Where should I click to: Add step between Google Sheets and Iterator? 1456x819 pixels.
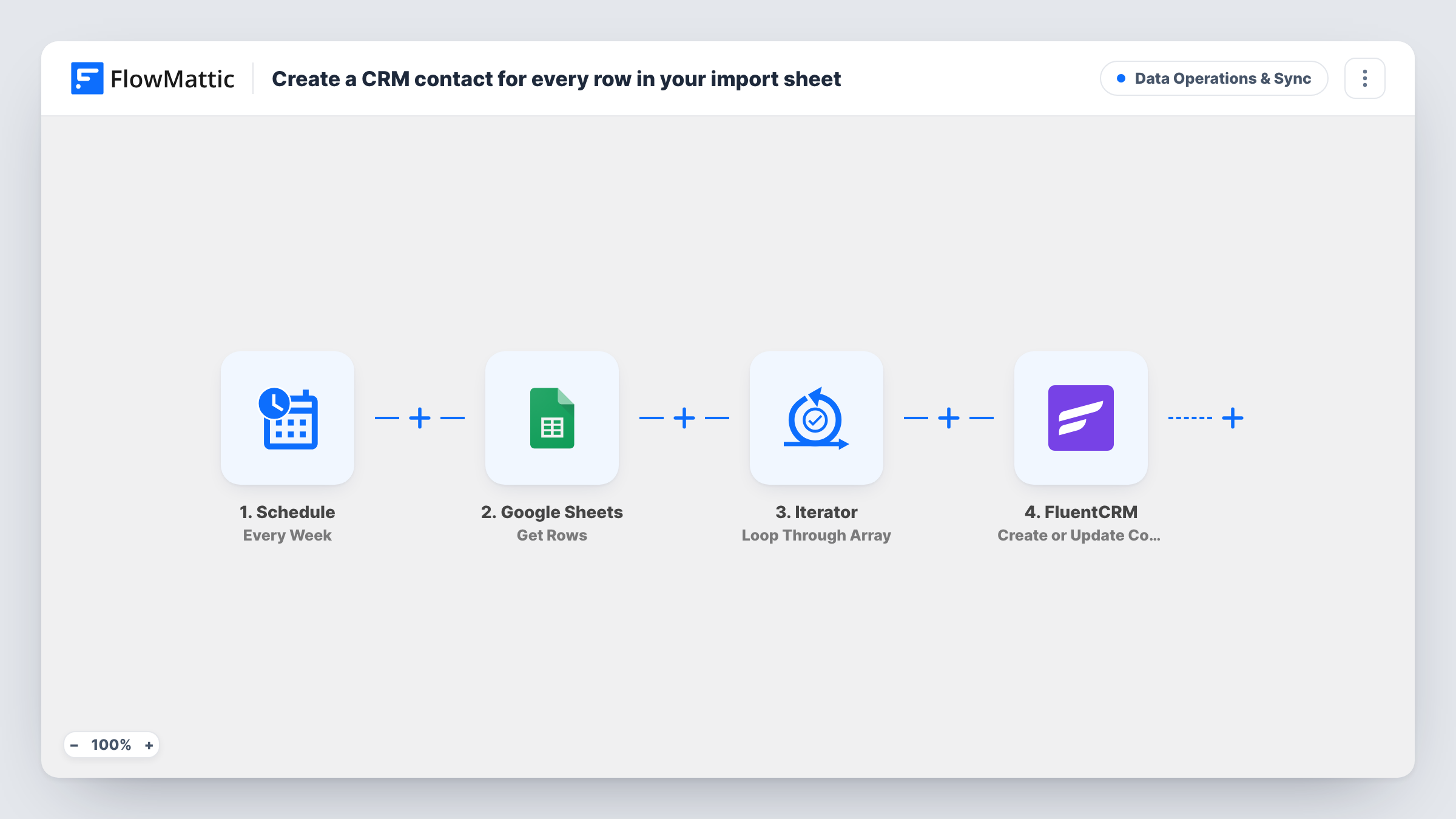684,418
